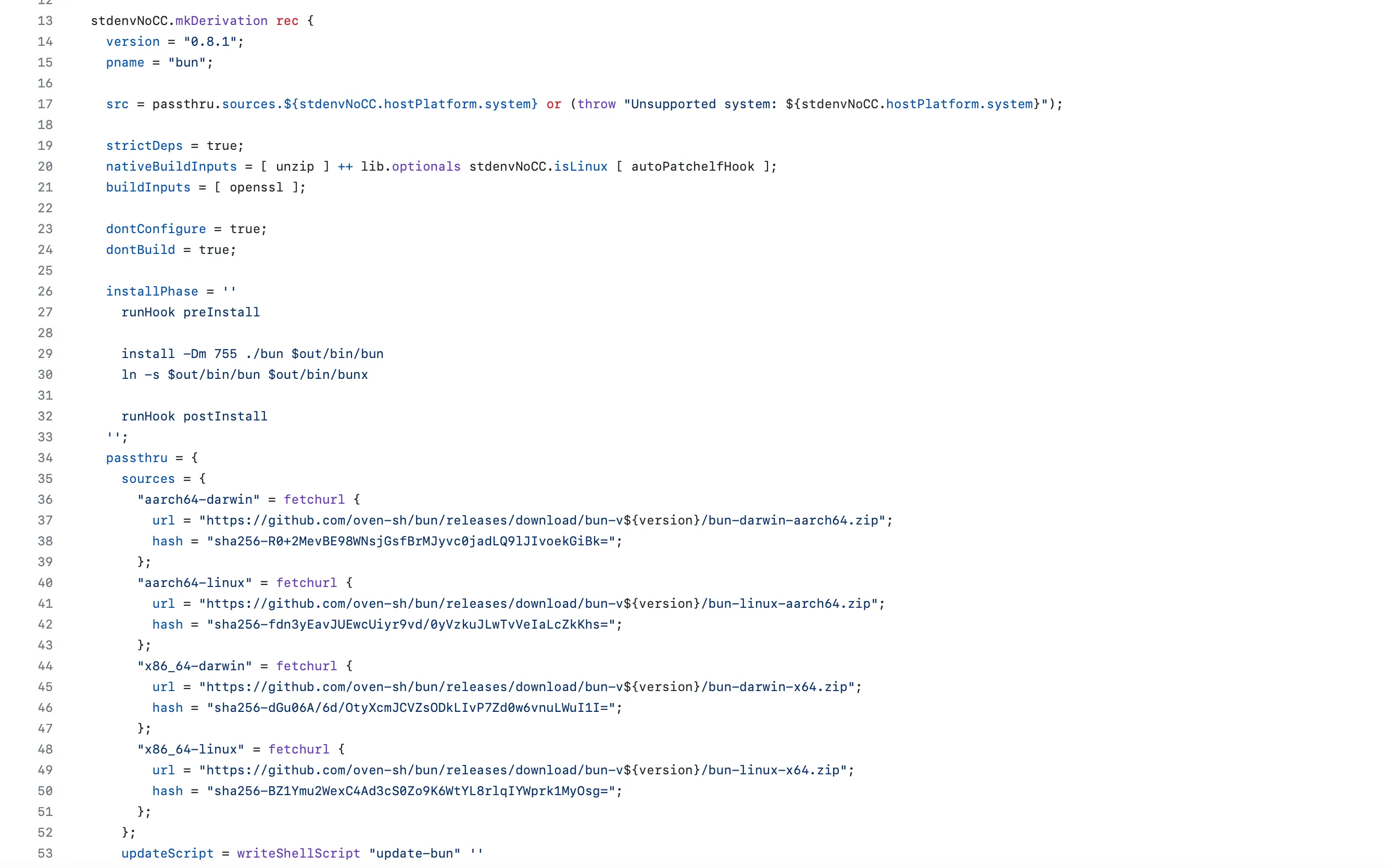This screenshot has height=868, width=1388.
Task: Click the "update-bun" string
Action: (414, 853)
